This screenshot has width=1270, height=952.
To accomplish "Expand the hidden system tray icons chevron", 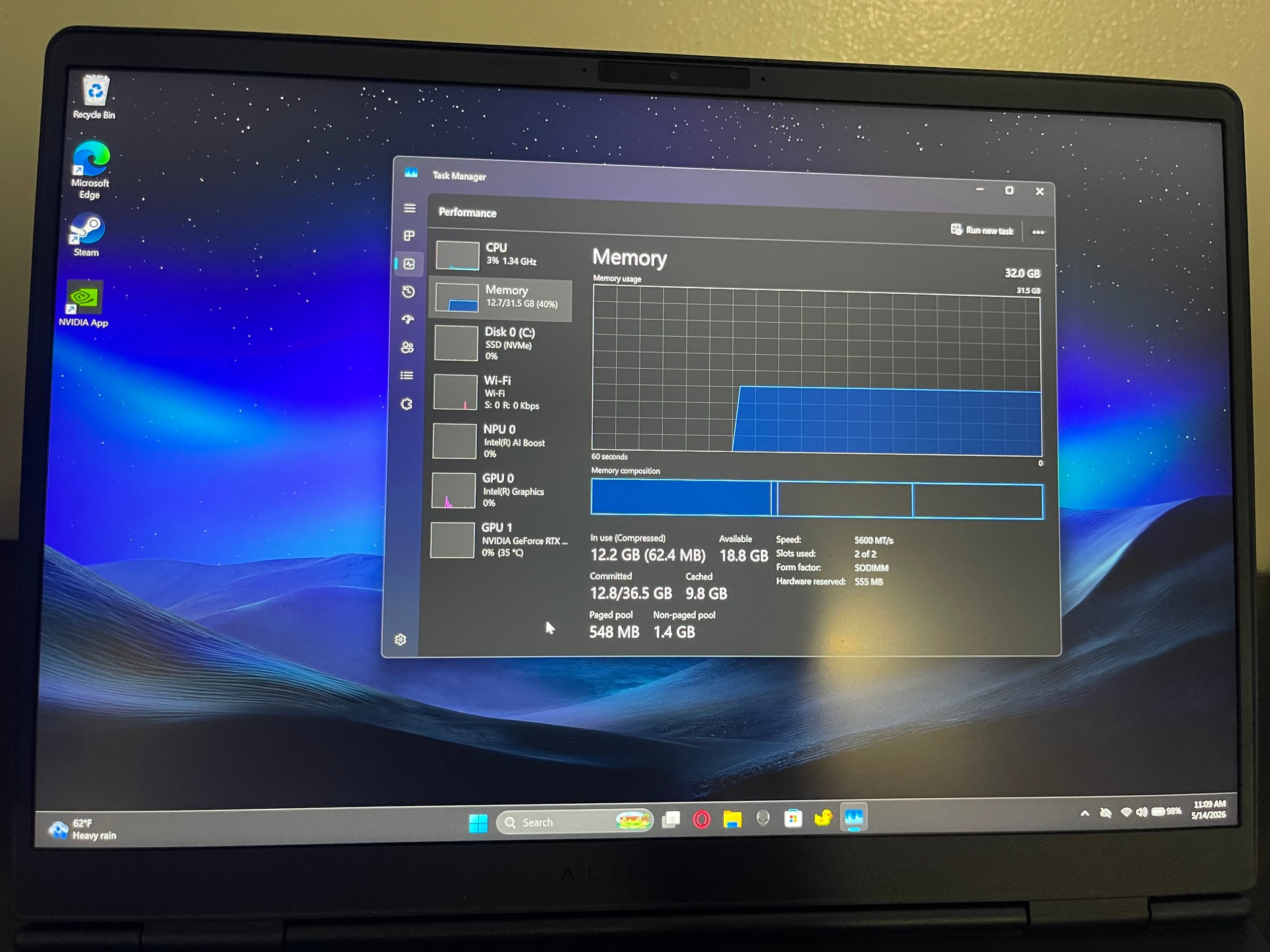I will 1085,813.
